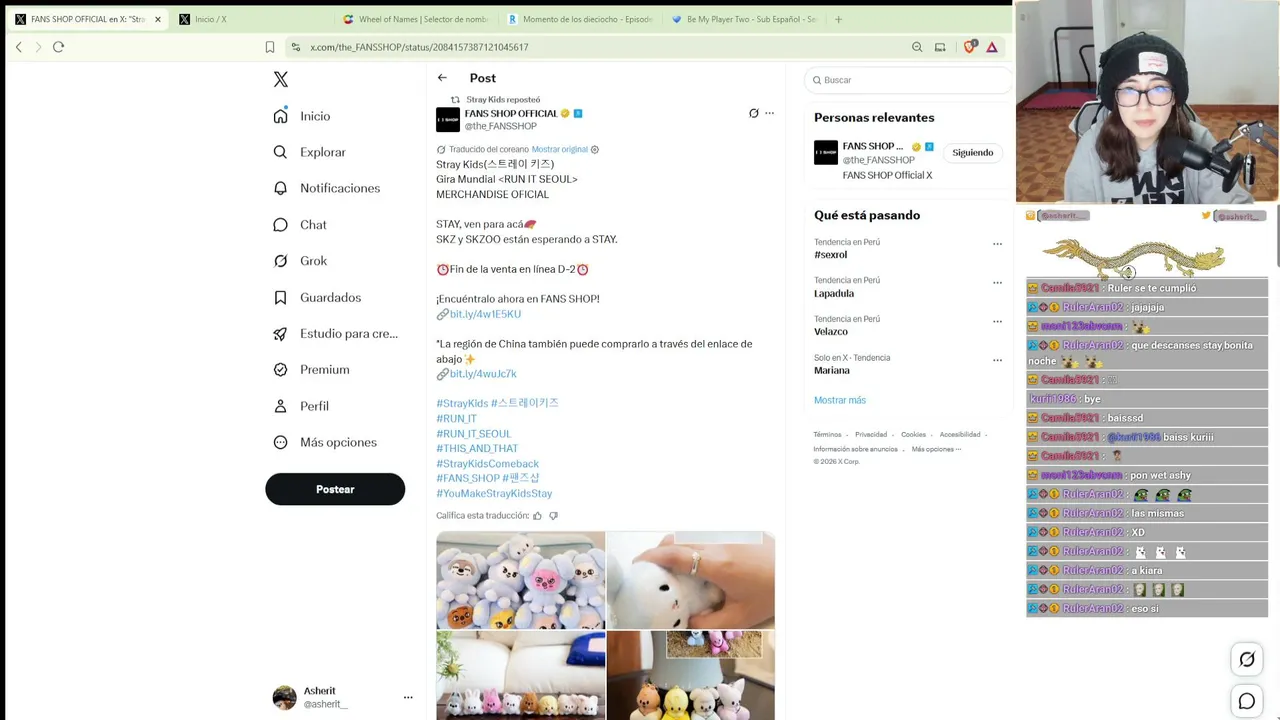
Task: Open the #StrayKidsComeback hashtag
Action: click(487, 464)
